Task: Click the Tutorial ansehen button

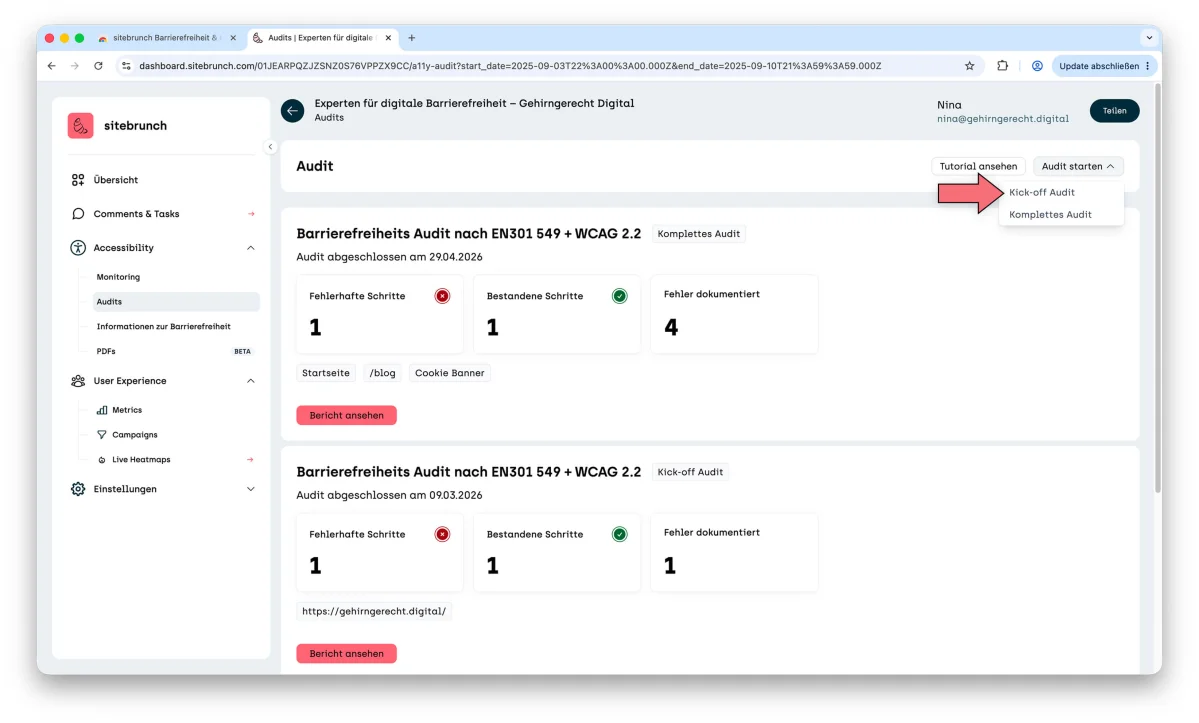Action: (x=978, y=166)
